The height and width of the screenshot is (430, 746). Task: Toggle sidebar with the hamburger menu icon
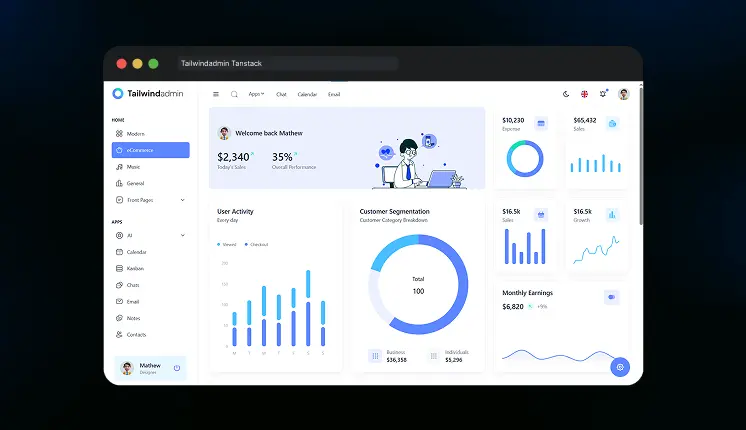tap(216, 94)
